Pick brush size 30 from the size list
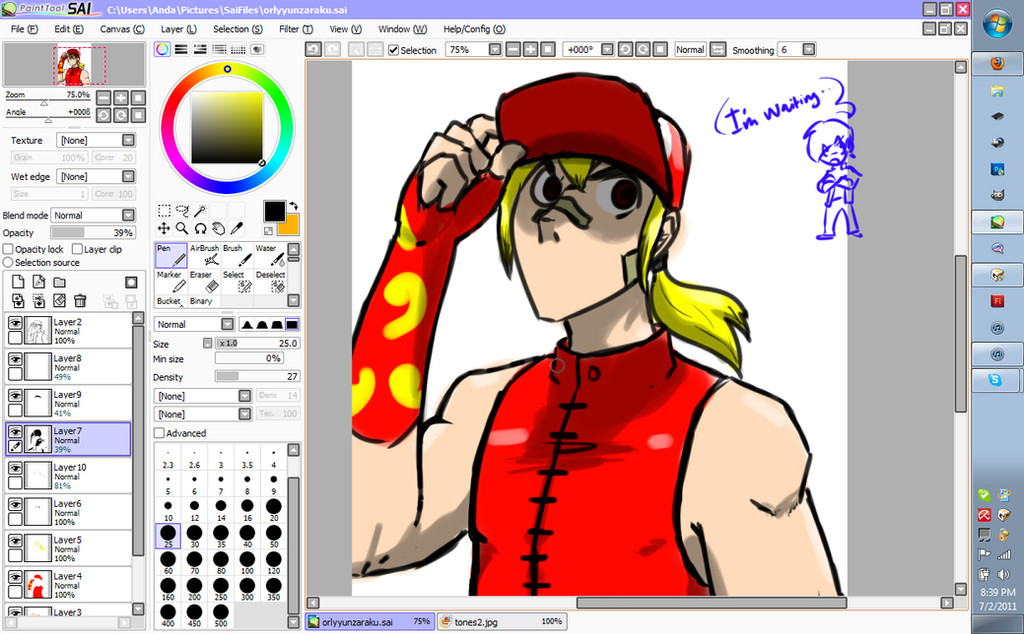1024x634 pixels. (195, 537)
